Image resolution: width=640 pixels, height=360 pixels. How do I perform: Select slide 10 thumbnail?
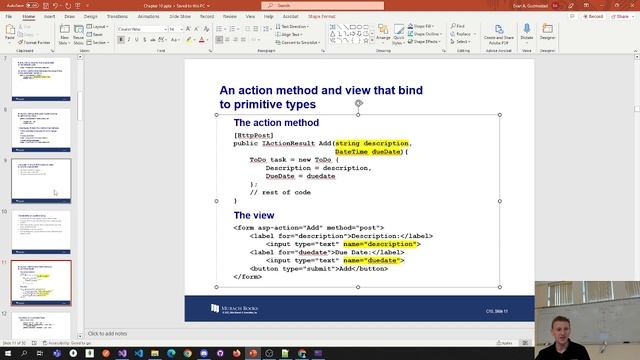[x=41, y=232]
